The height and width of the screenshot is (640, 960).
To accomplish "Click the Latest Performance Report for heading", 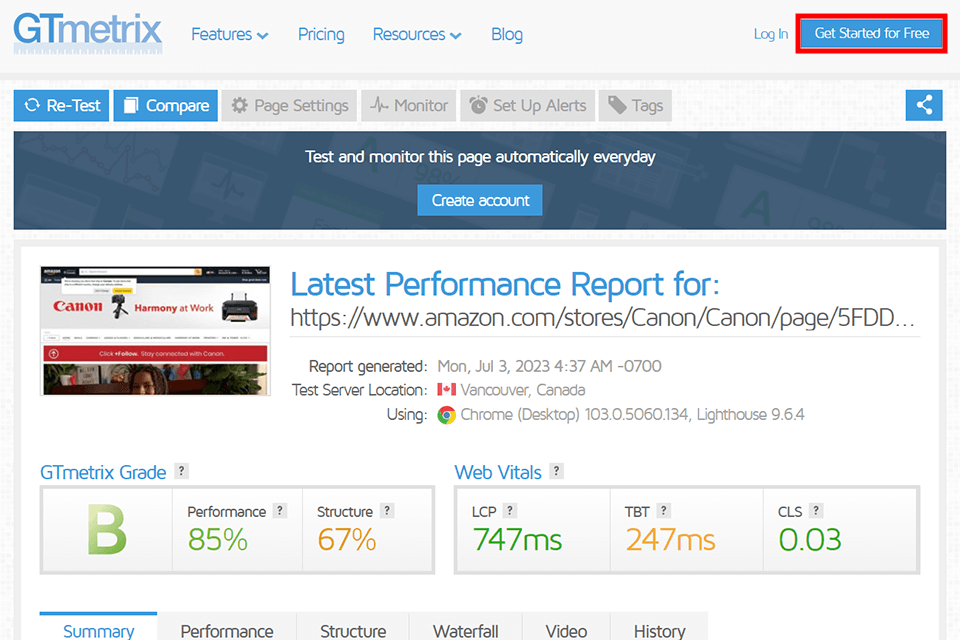I will (x=504, y=284).
